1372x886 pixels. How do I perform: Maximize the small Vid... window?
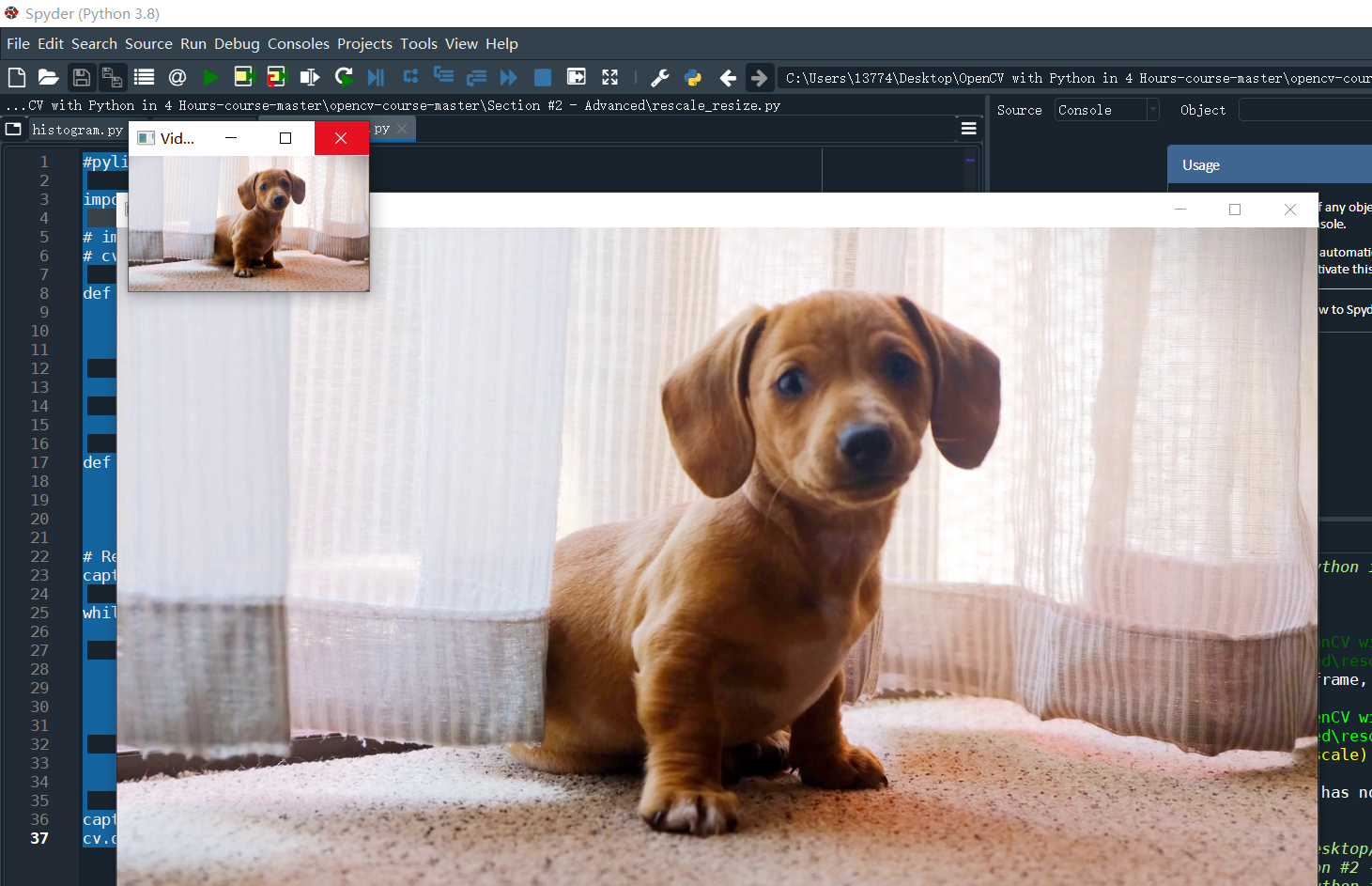[x=285, y=138]
